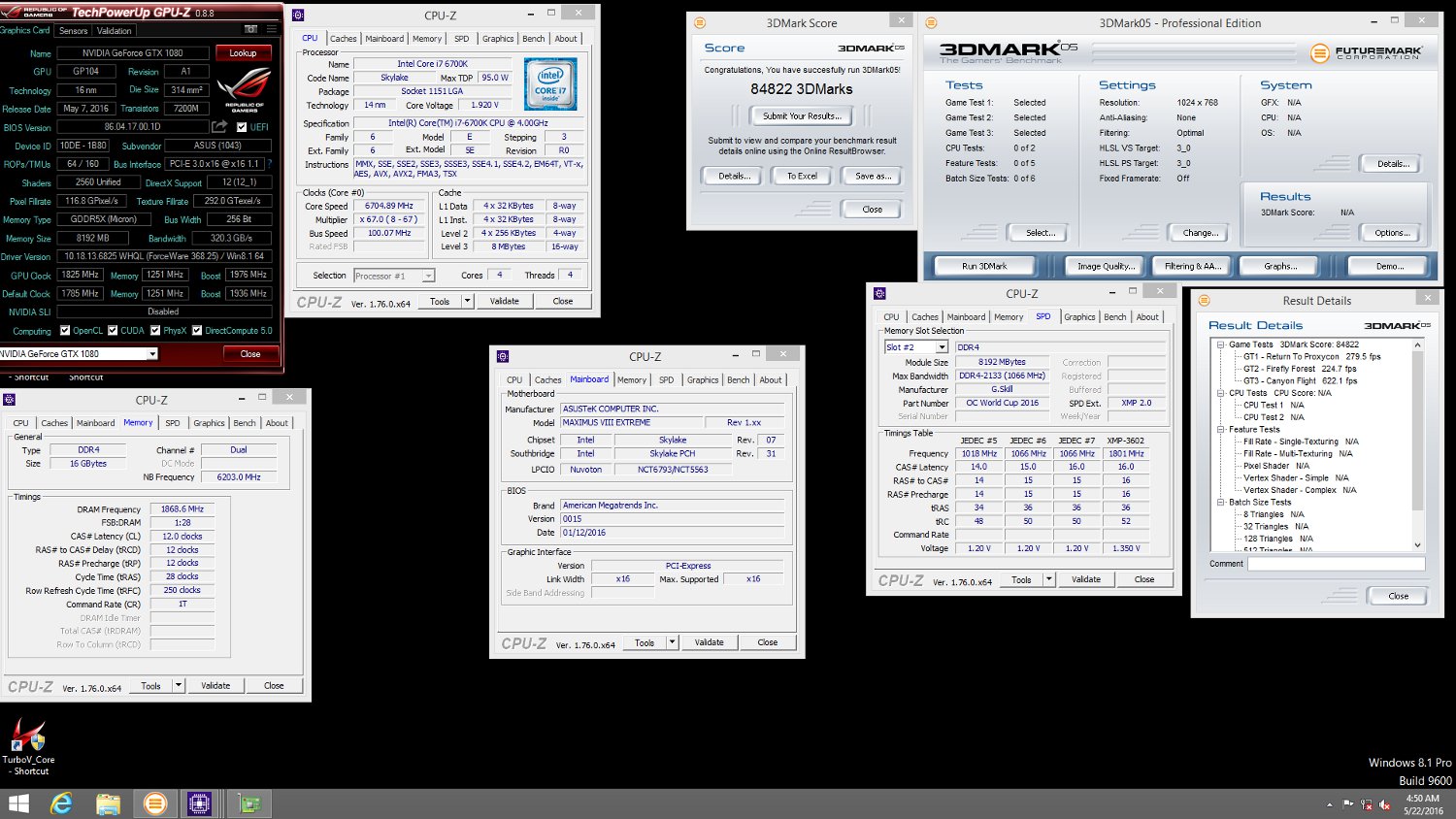The width and height of the screenshot is (1456, 819).
Task: Click the Save as button in 3DMark Score
Action: (x=873, y=176)
